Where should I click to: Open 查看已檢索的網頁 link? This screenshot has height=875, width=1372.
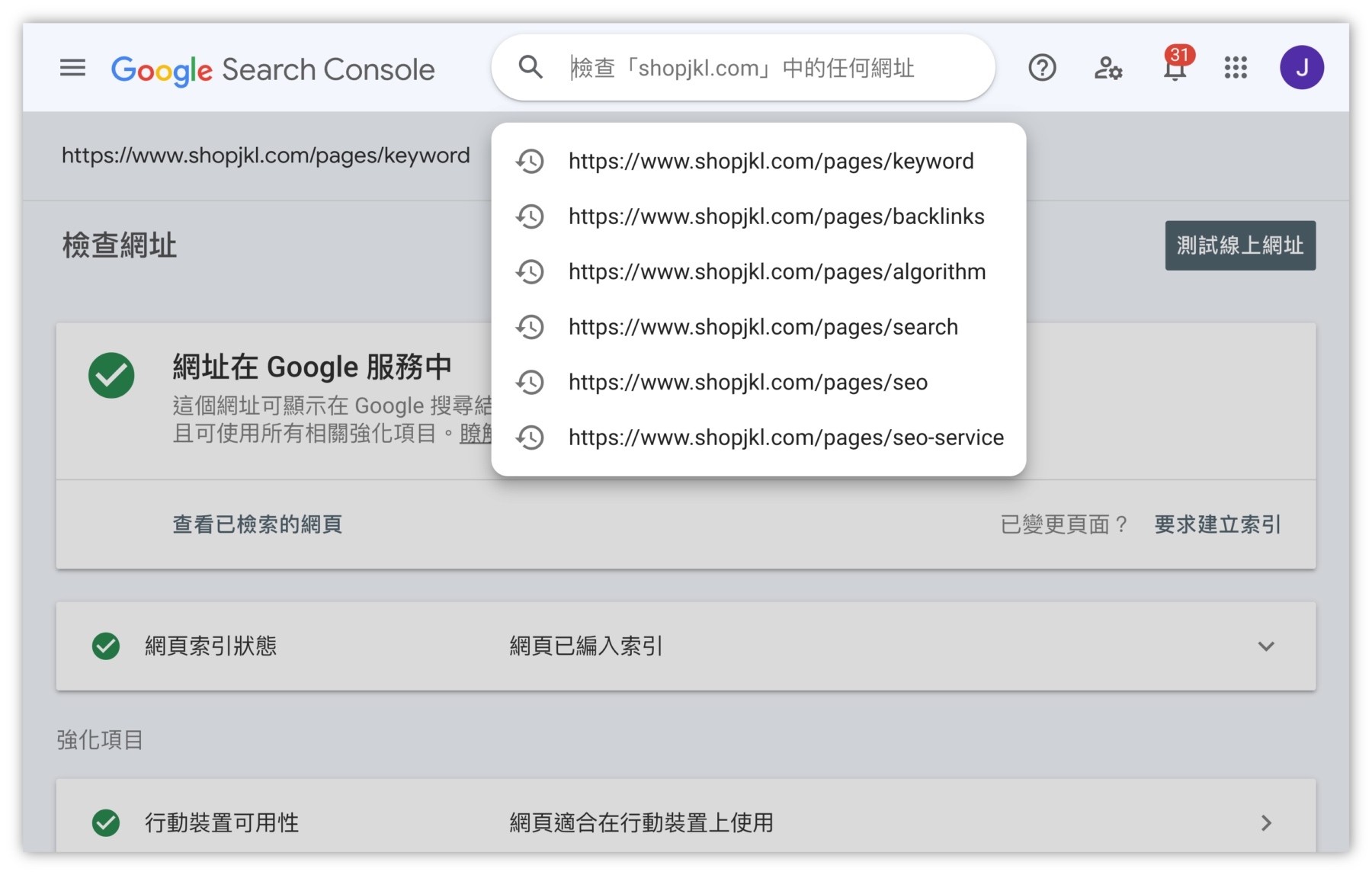[257, 524]
